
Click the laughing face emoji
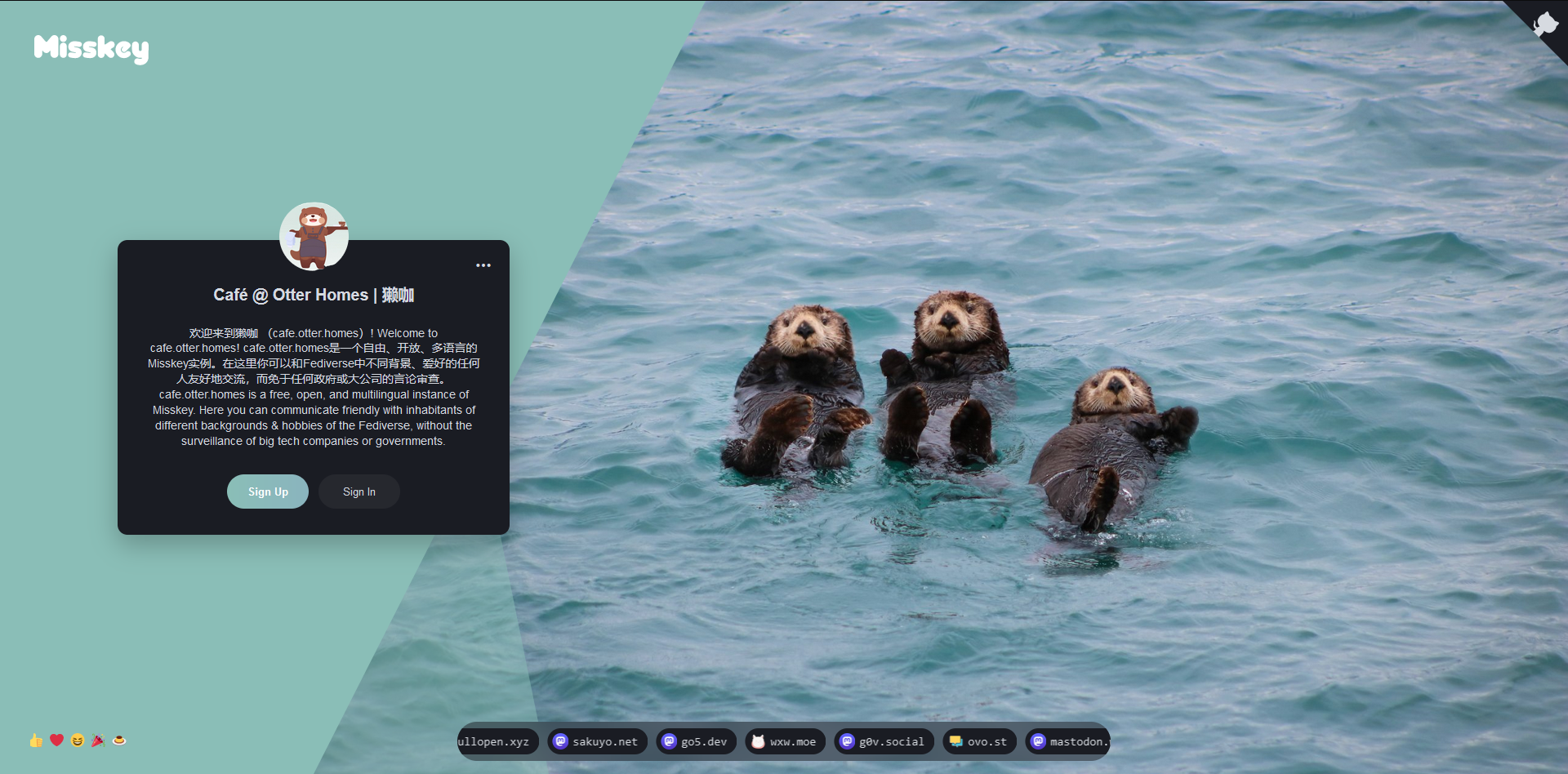78,741
